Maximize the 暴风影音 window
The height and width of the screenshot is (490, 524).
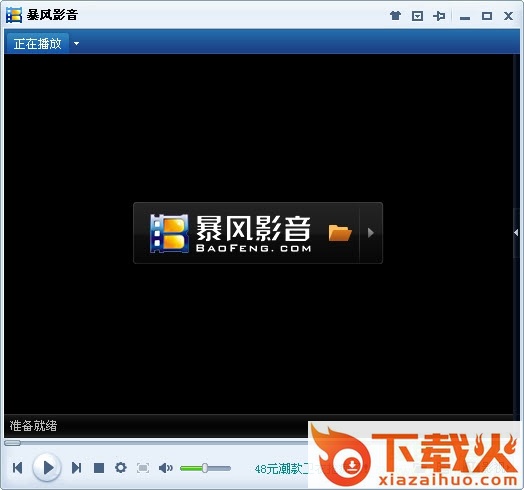[487, 16]
